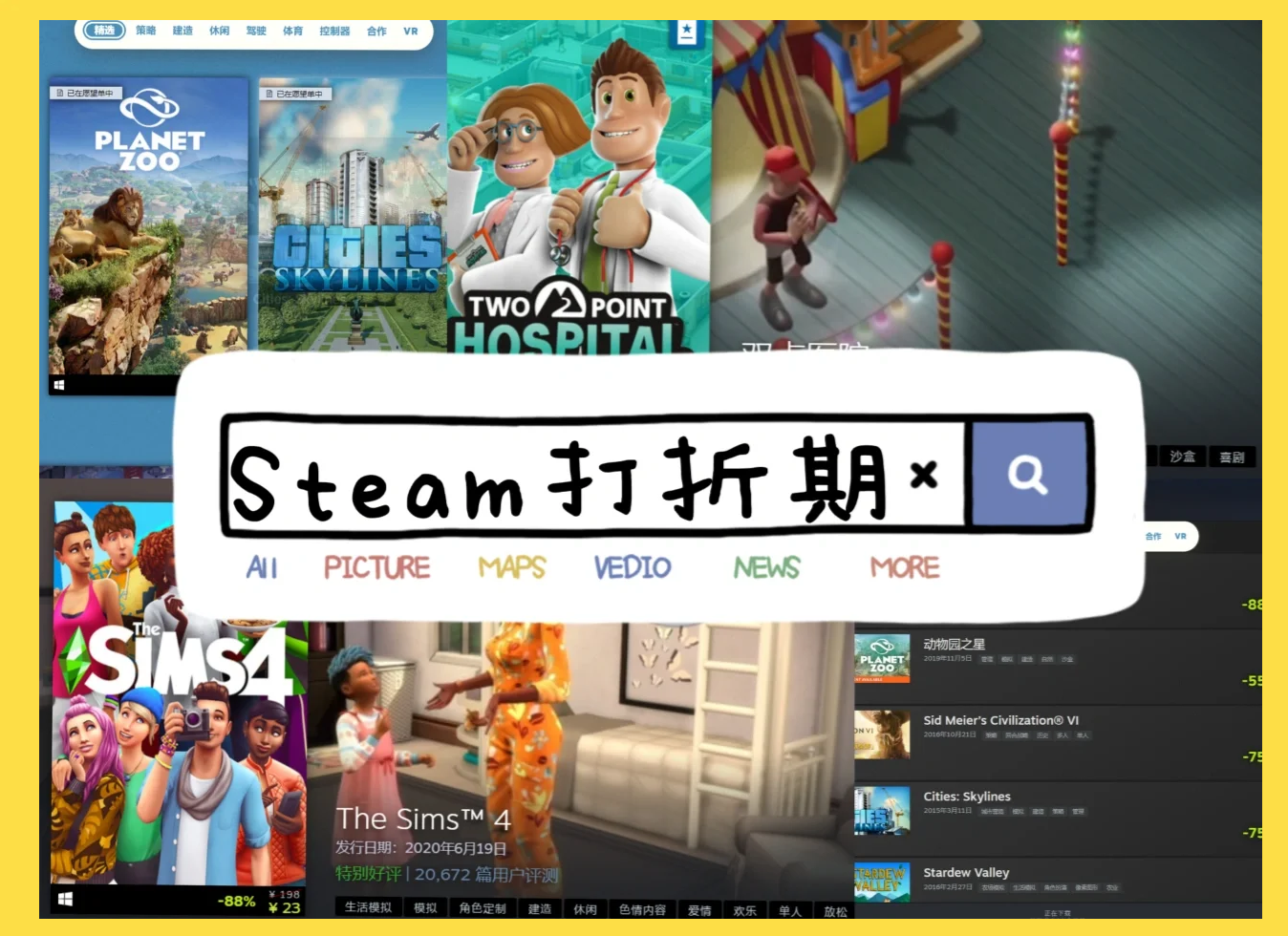Click the 放松 tag
The width and height of the screenshot is (1288, 936).
click(x=834, y=911)
